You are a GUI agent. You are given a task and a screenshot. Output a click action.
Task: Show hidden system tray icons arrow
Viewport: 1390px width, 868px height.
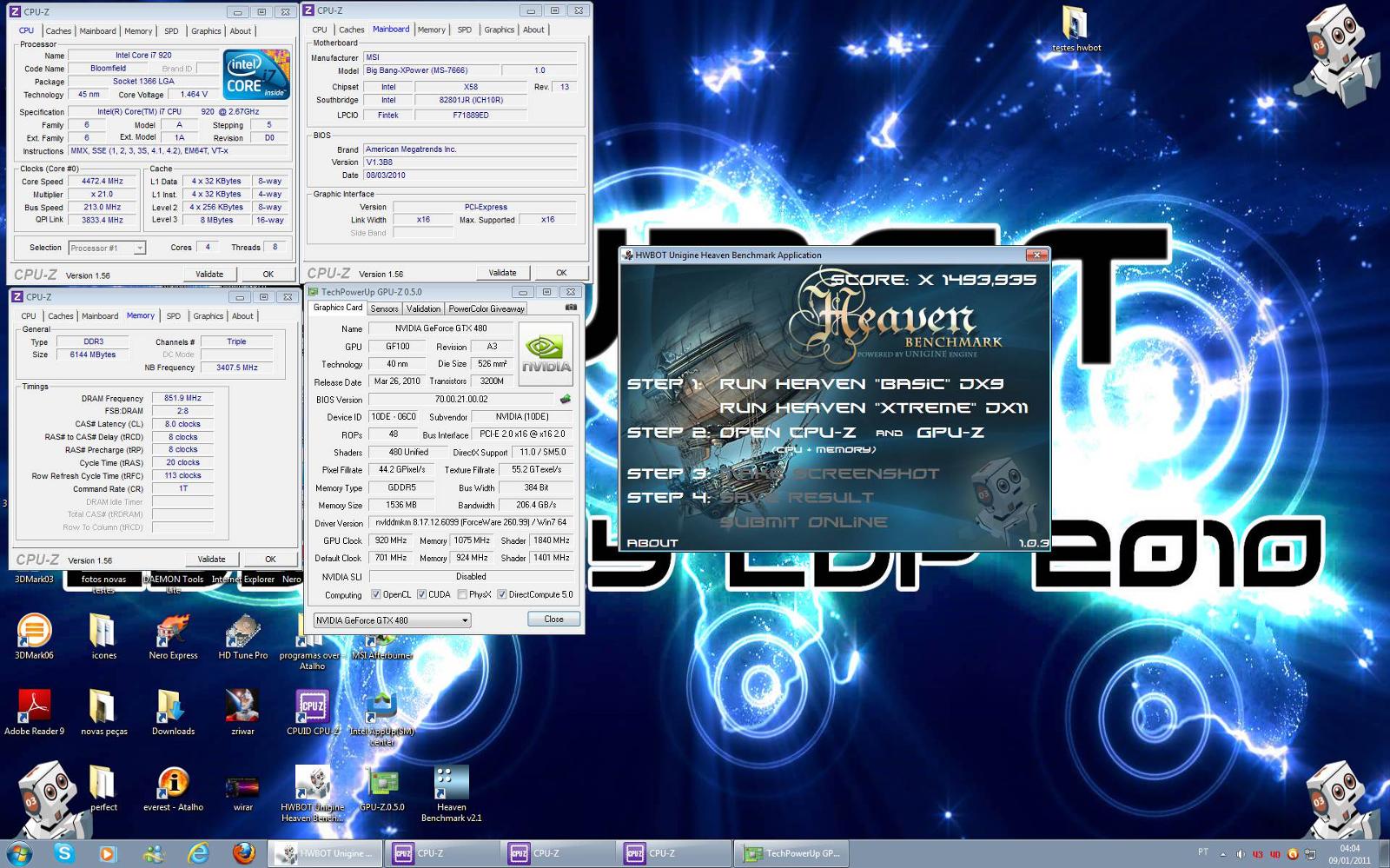[x=1222, y=853]
